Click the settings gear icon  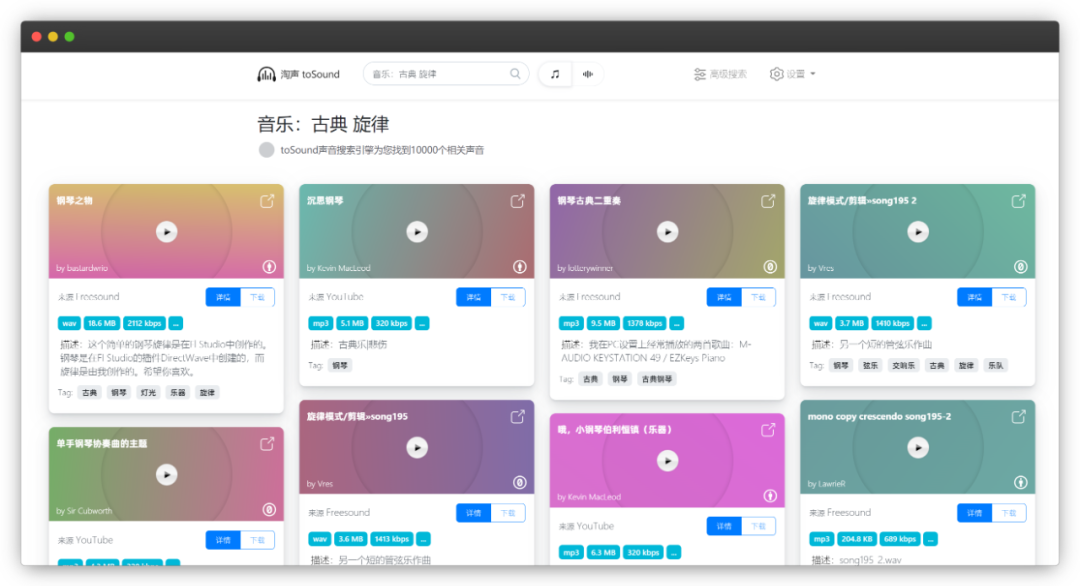click(x=777, y=73)
